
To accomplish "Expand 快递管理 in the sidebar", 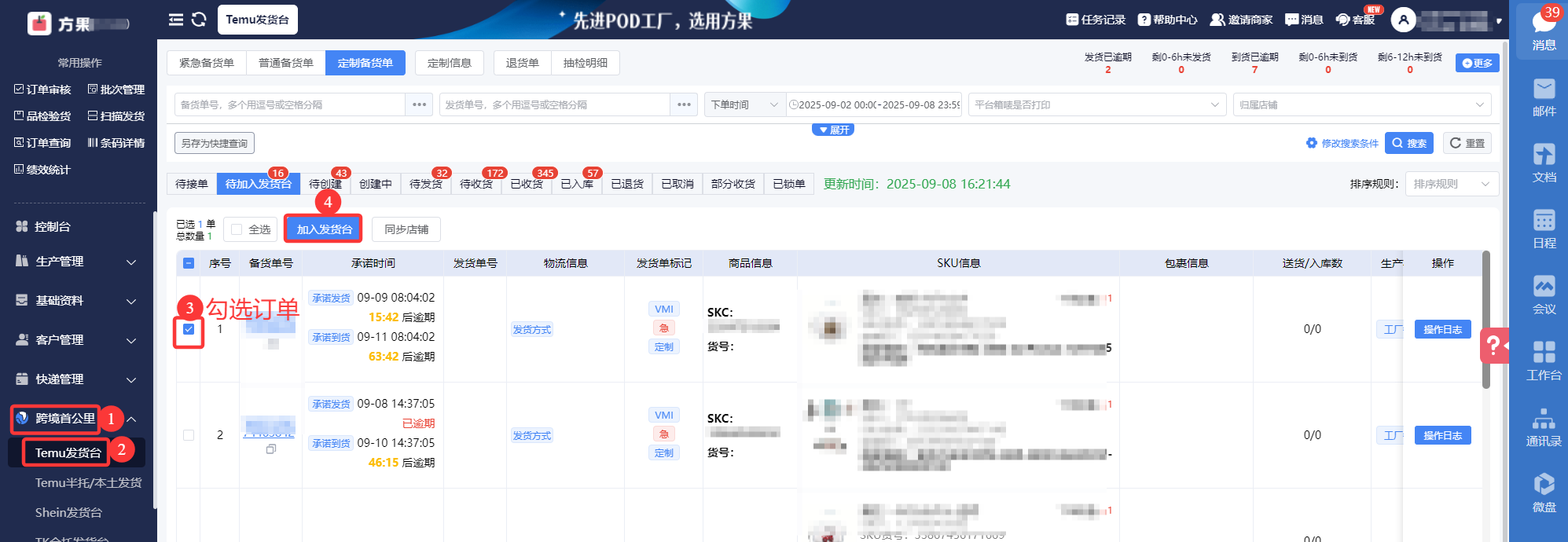I will tap(77, 379).
